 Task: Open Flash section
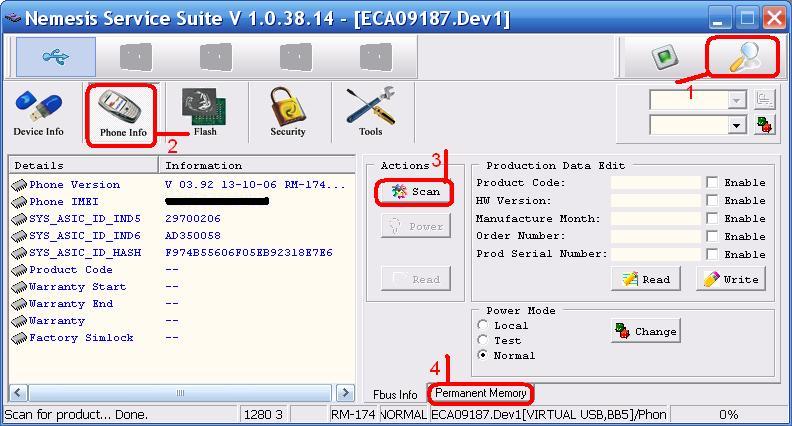click(205, 113)
